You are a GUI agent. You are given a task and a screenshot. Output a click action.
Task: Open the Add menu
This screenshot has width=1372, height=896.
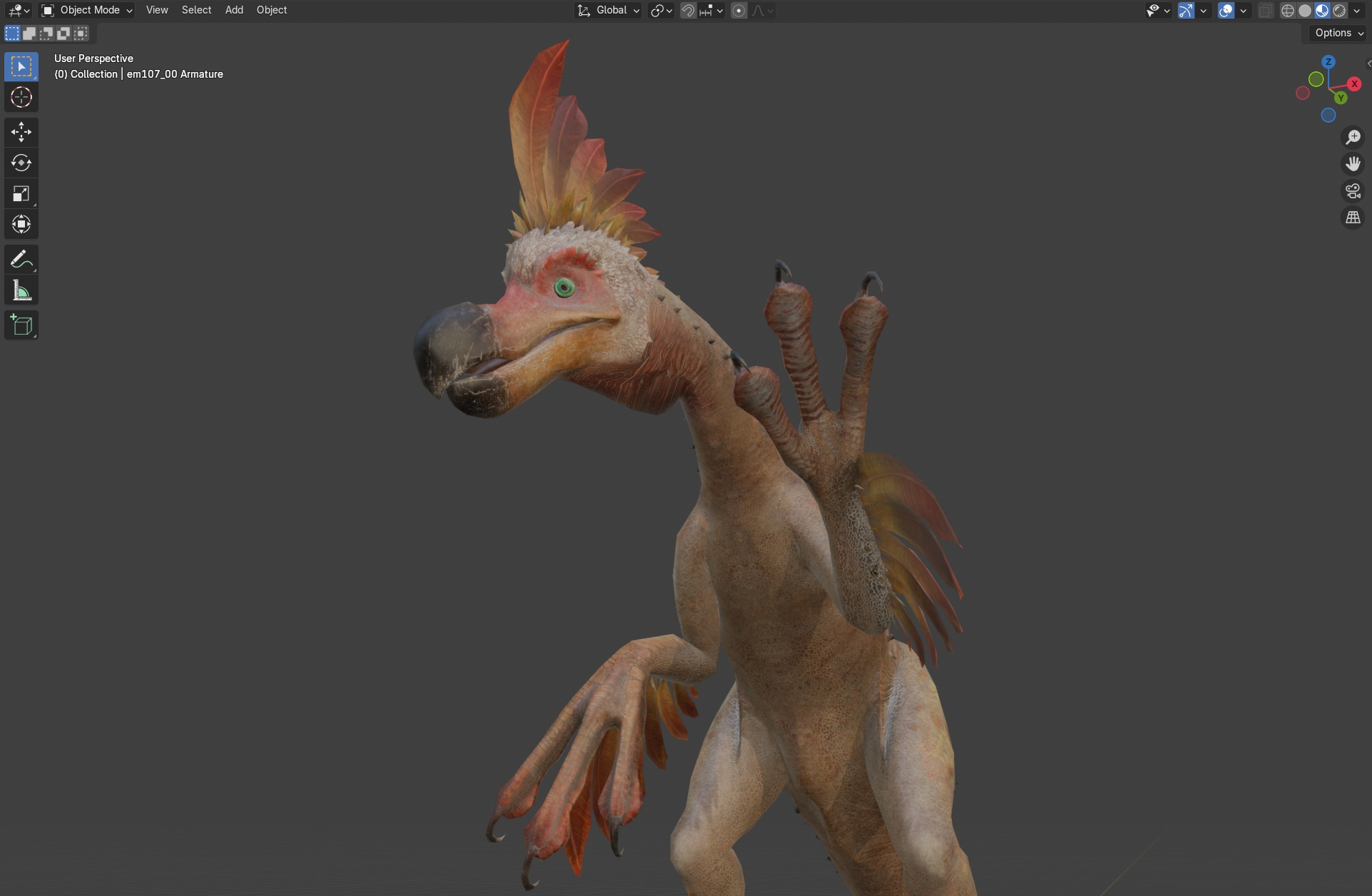(234, 10)
